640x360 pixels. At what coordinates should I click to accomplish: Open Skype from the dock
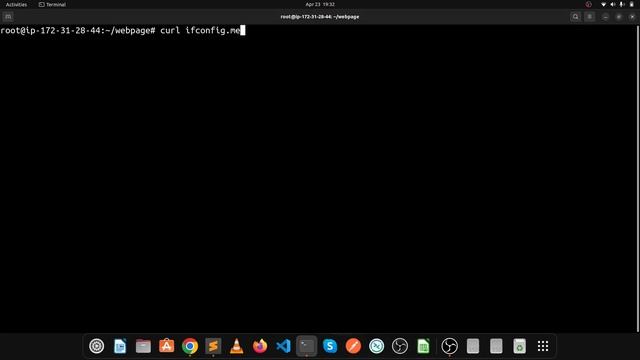tap(330, 346)
